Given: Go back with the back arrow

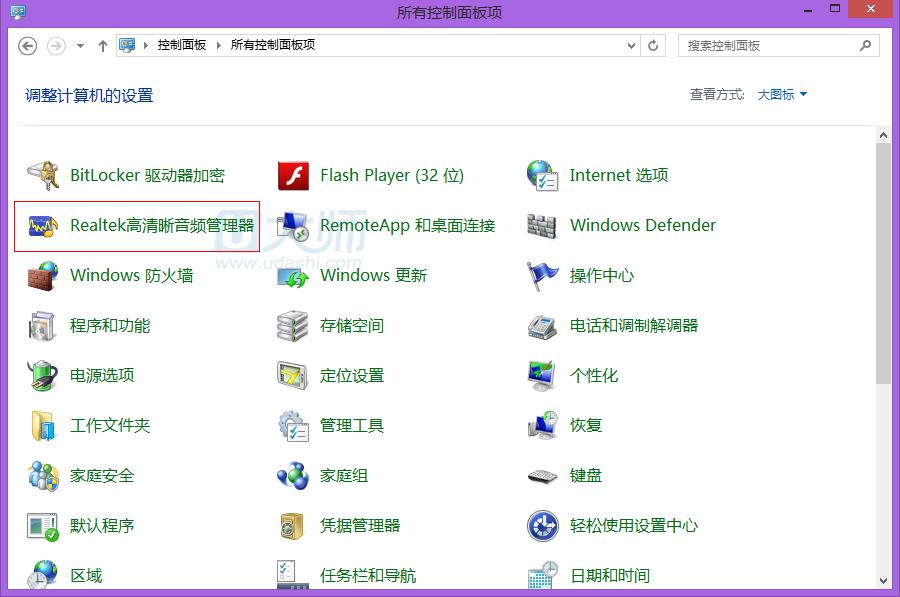Looking at the screenshot, I should [x=28, y=46].
